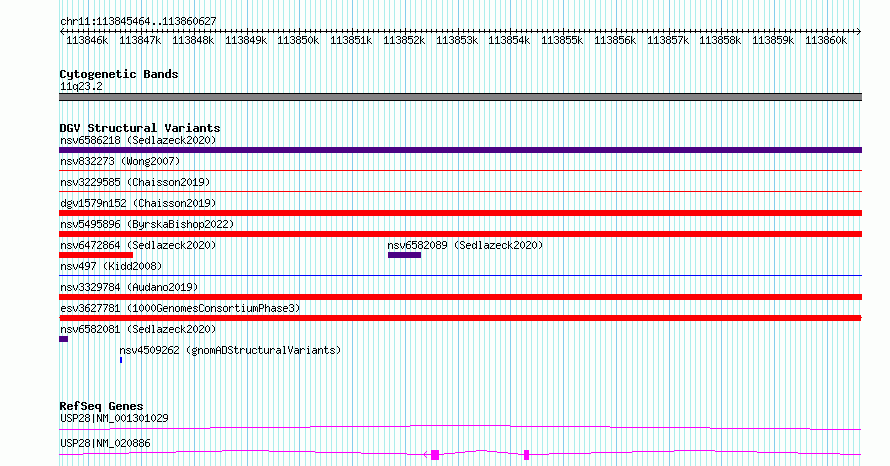The image size is (890, 466).
Task: Click the 113849k ruler tick label
Action: click(x=246, y=41)
